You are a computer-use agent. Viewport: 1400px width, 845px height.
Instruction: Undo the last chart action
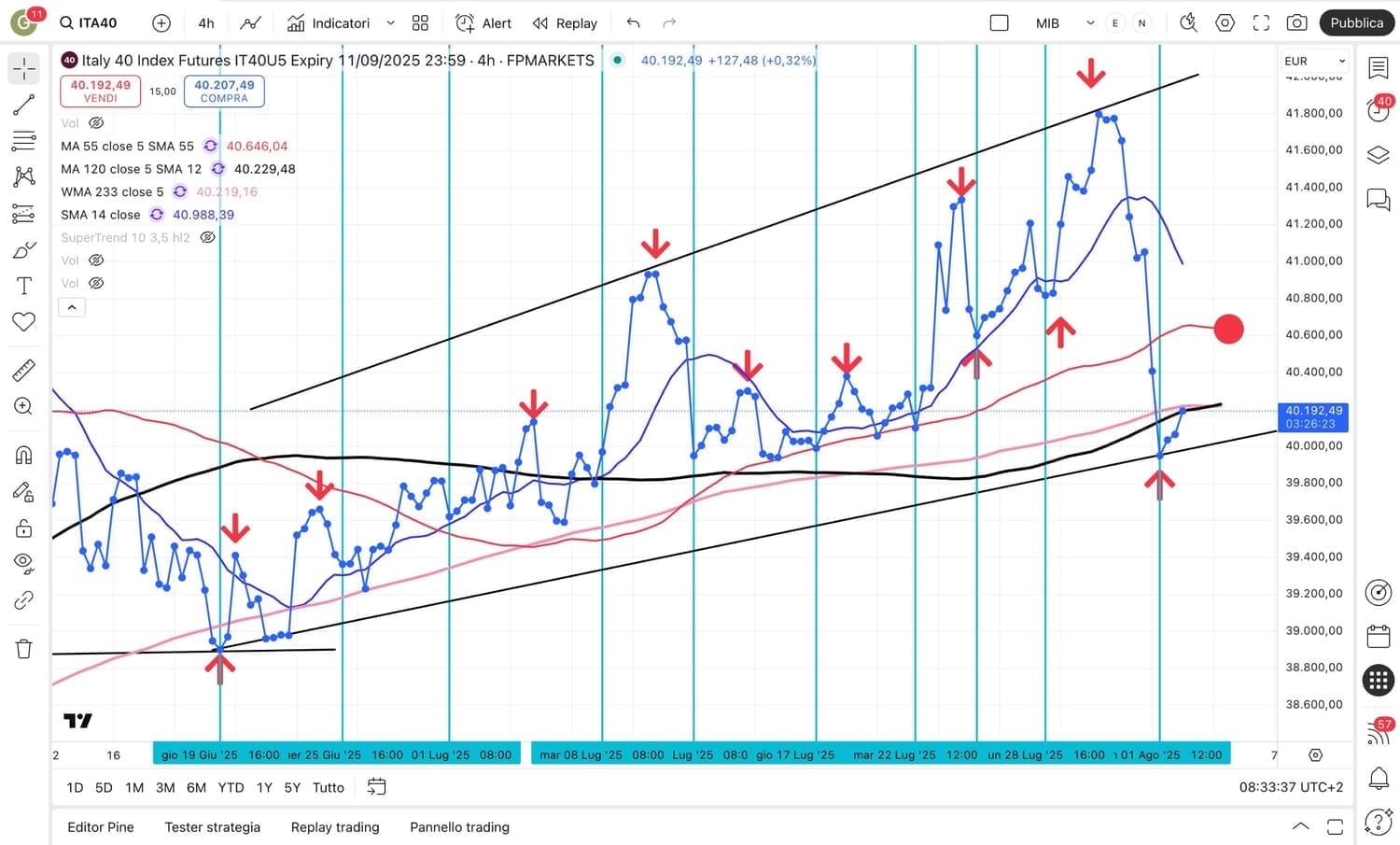tap(634, 23)
